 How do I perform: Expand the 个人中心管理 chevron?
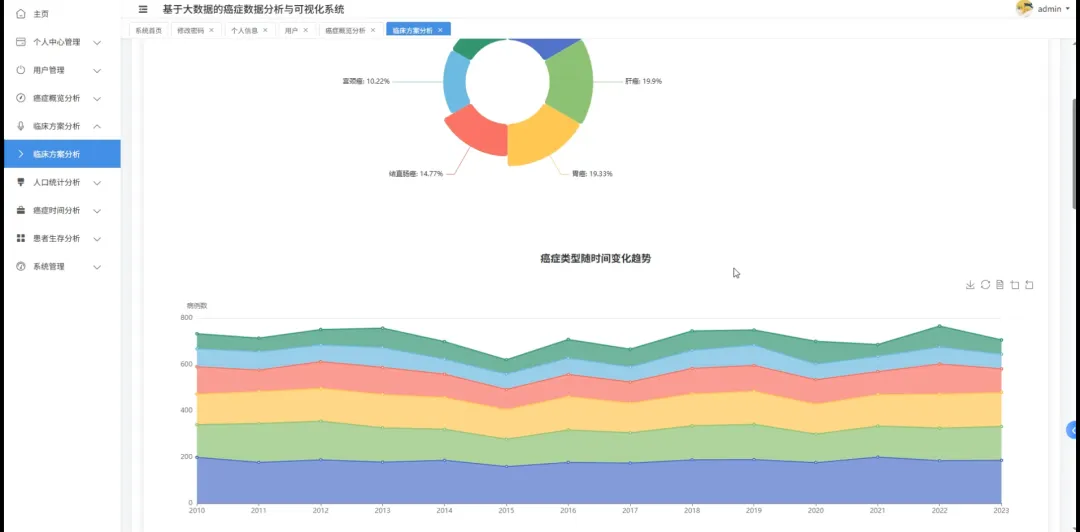(x=97, y=43)
